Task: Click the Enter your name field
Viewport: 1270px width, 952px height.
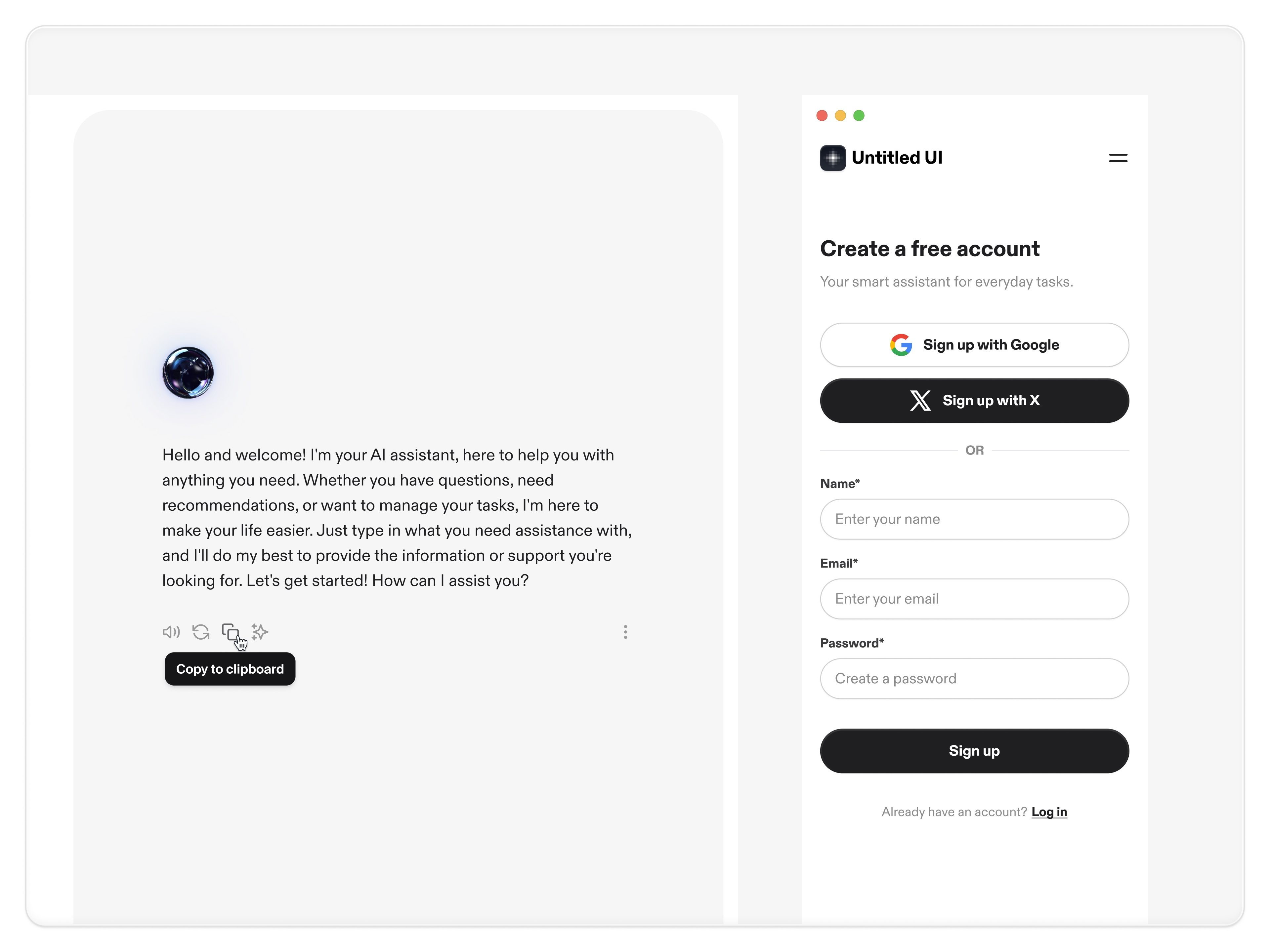Action: pyautogui.click(x=974, y=519)
